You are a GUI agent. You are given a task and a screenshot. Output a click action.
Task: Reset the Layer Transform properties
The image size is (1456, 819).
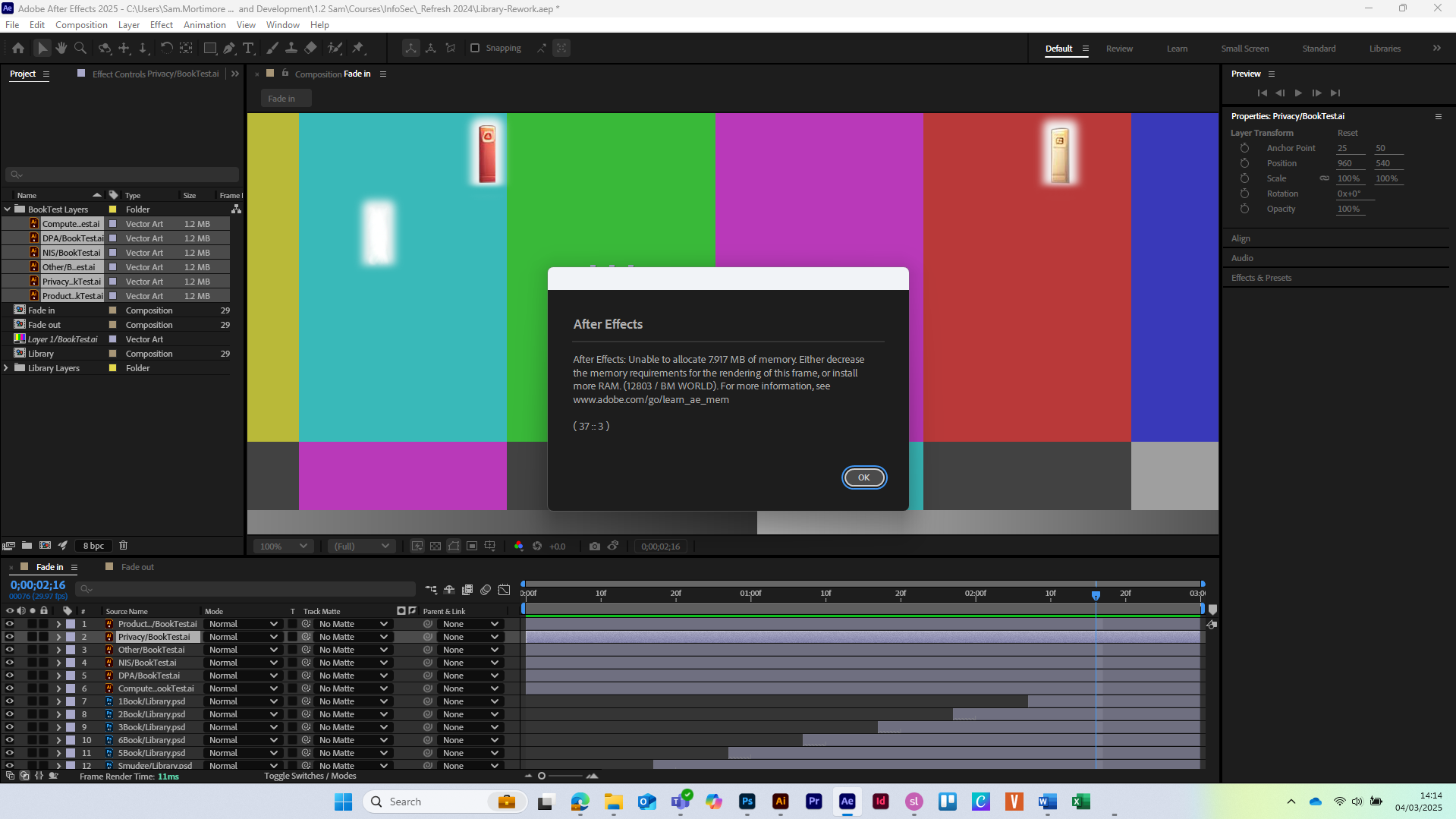[1347, 133]
